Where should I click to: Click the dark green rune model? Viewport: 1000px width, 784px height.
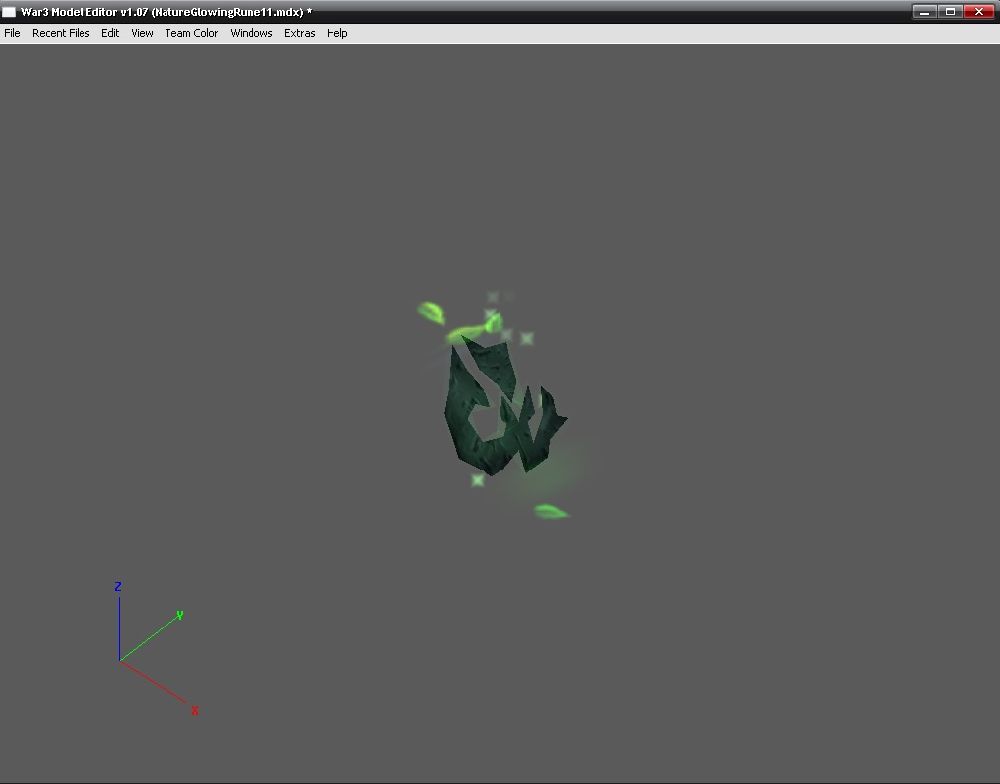pos(504,408)
